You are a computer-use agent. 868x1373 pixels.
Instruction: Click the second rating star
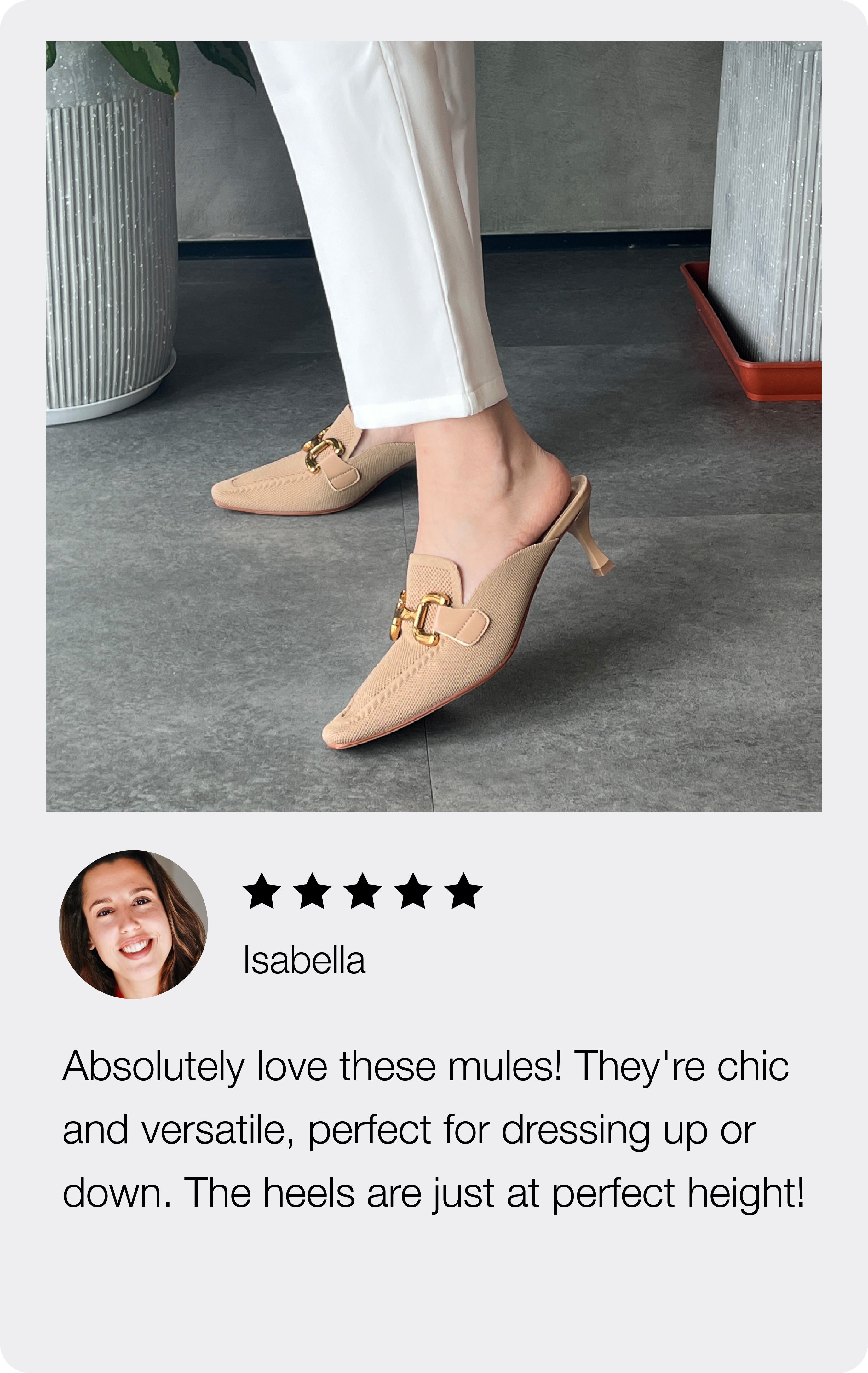(313, 891)
